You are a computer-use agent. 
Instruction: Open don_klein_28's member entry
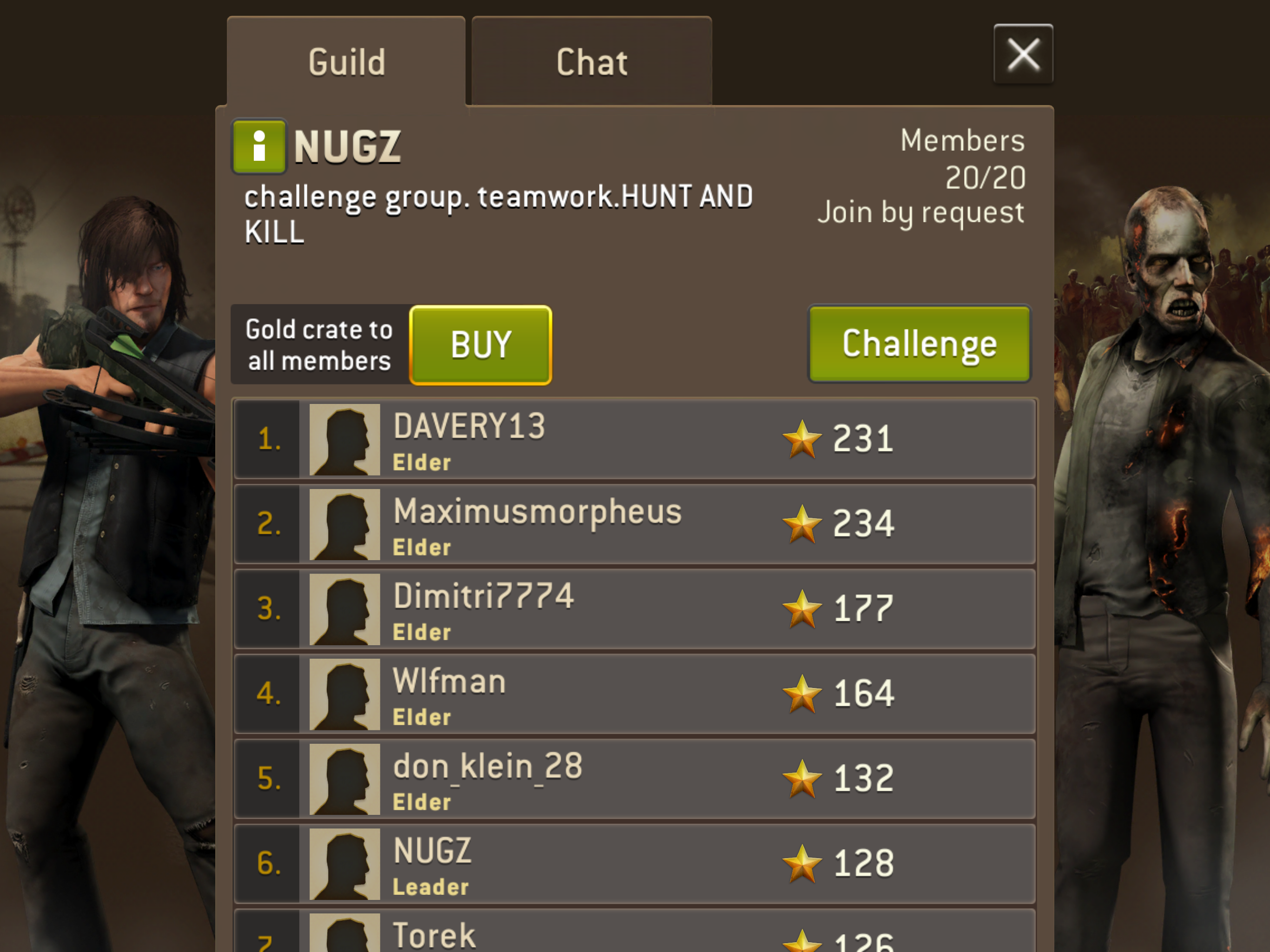click(635, 779)
